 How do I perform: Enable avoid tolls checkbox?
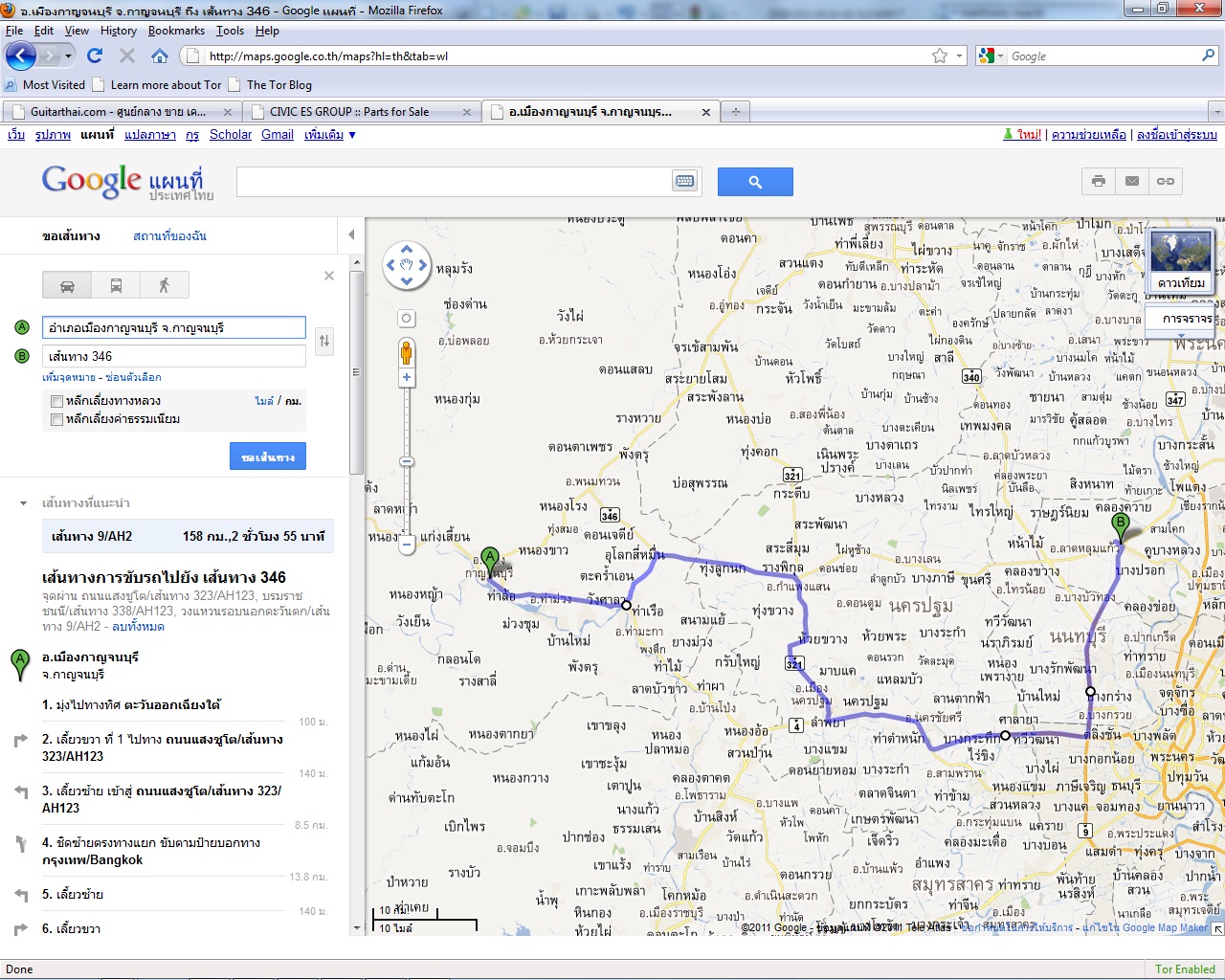coord(57,420)
